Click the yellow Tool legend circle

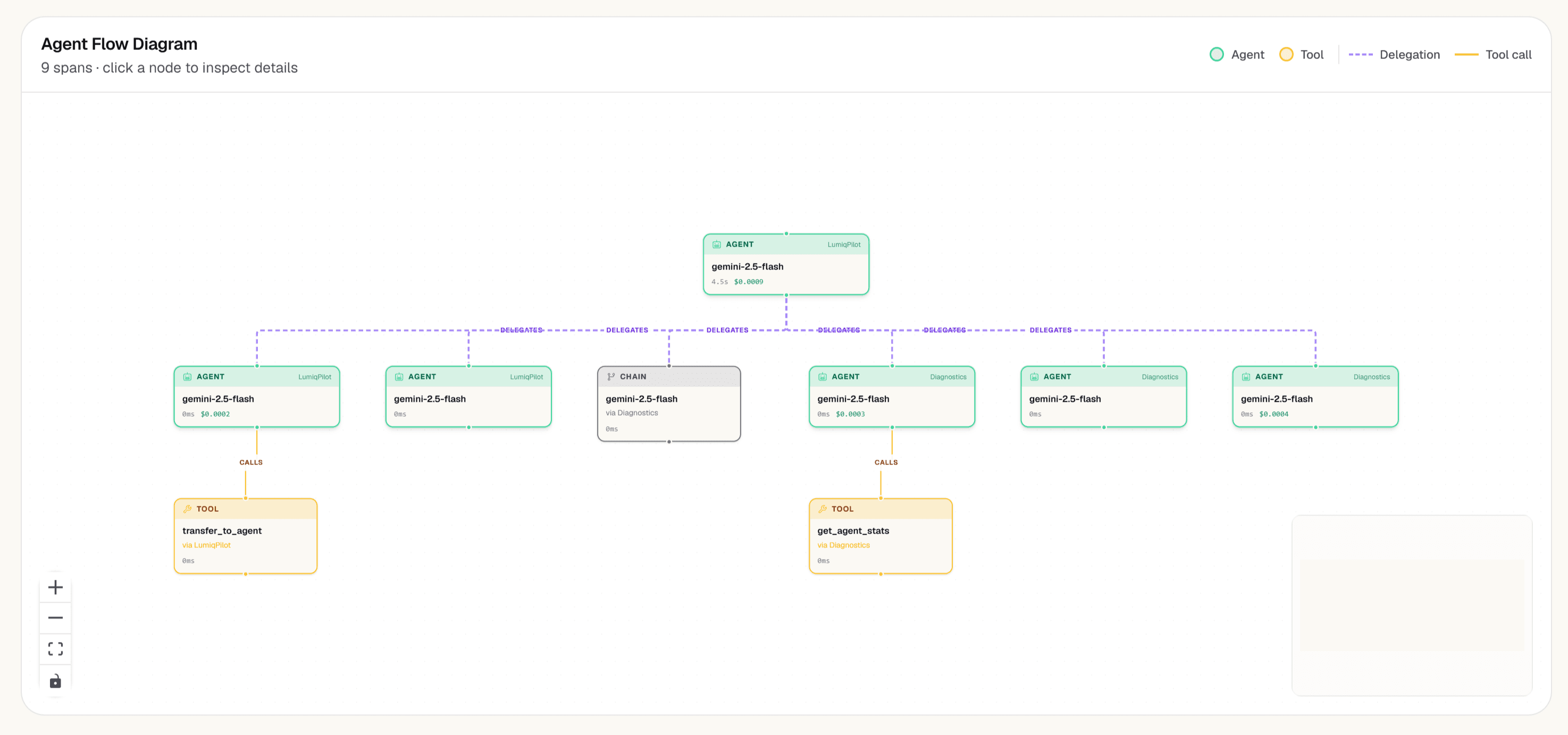(x=1286, y=54)
